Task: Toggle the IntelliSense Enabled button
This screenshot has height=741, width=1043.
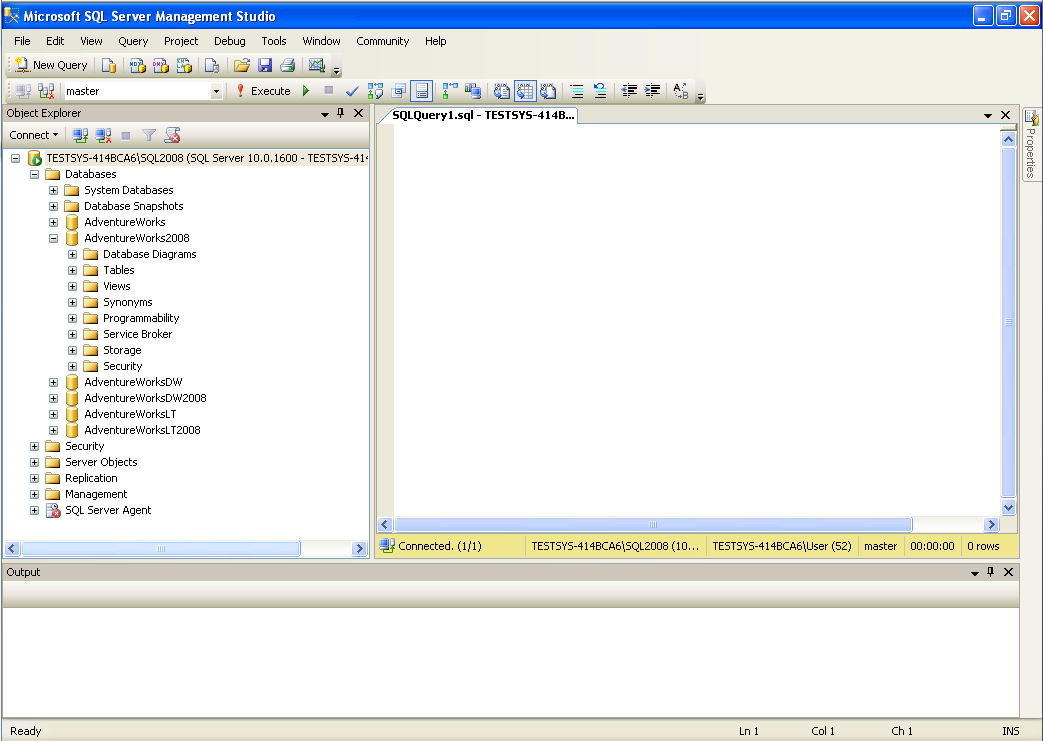Action: [x=422, y=91]
